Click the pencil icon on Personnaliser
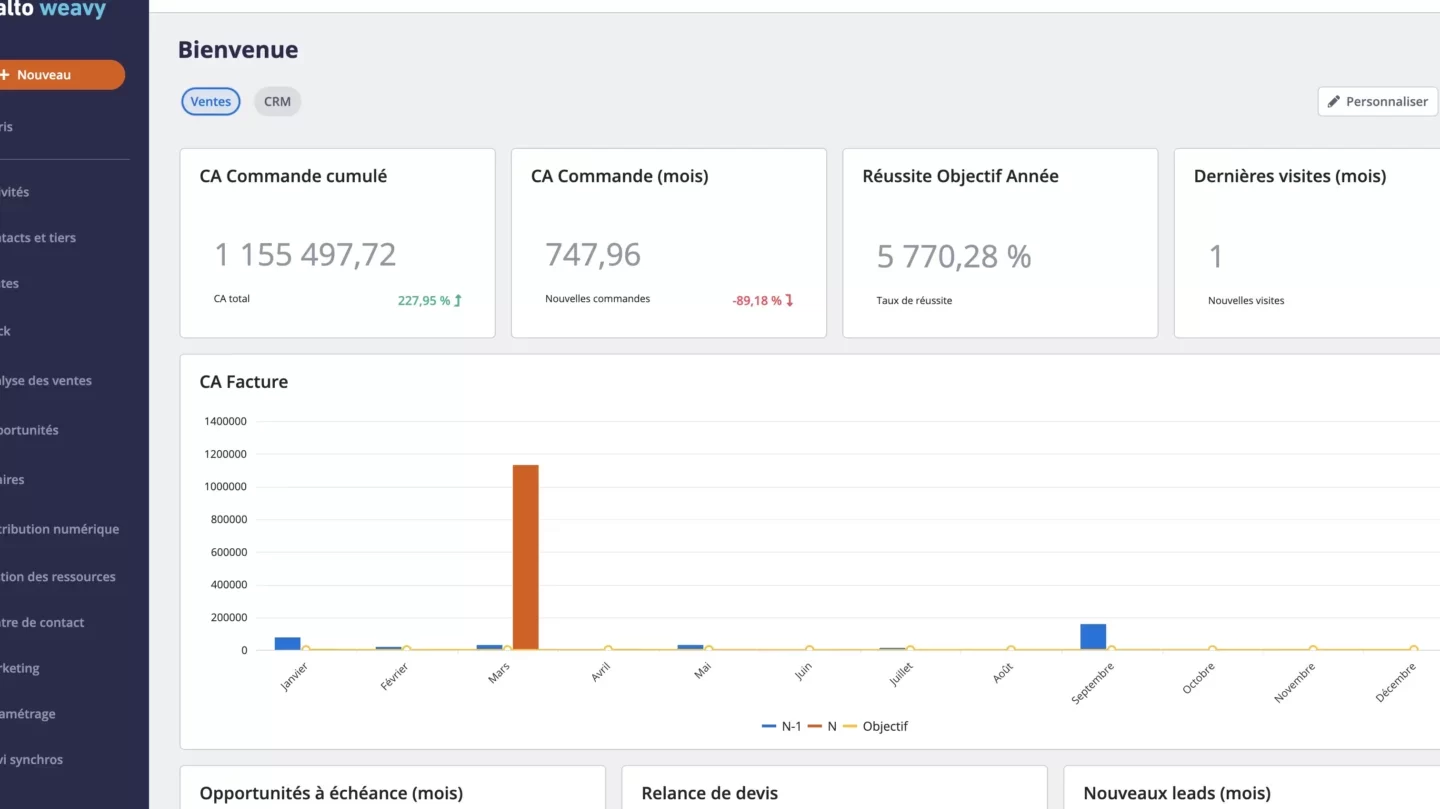 coord(1333,101)
